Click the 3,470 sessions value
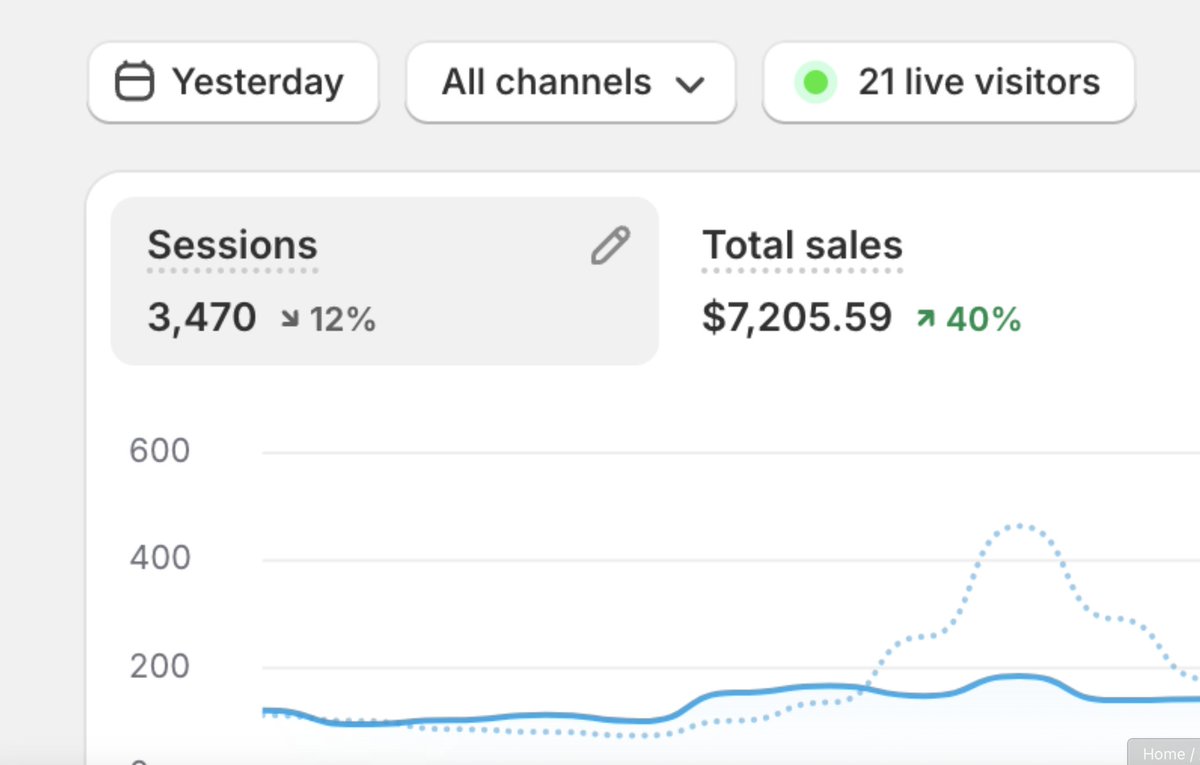The height and width of the screenshot is (765, 1200). click(203, 318)
